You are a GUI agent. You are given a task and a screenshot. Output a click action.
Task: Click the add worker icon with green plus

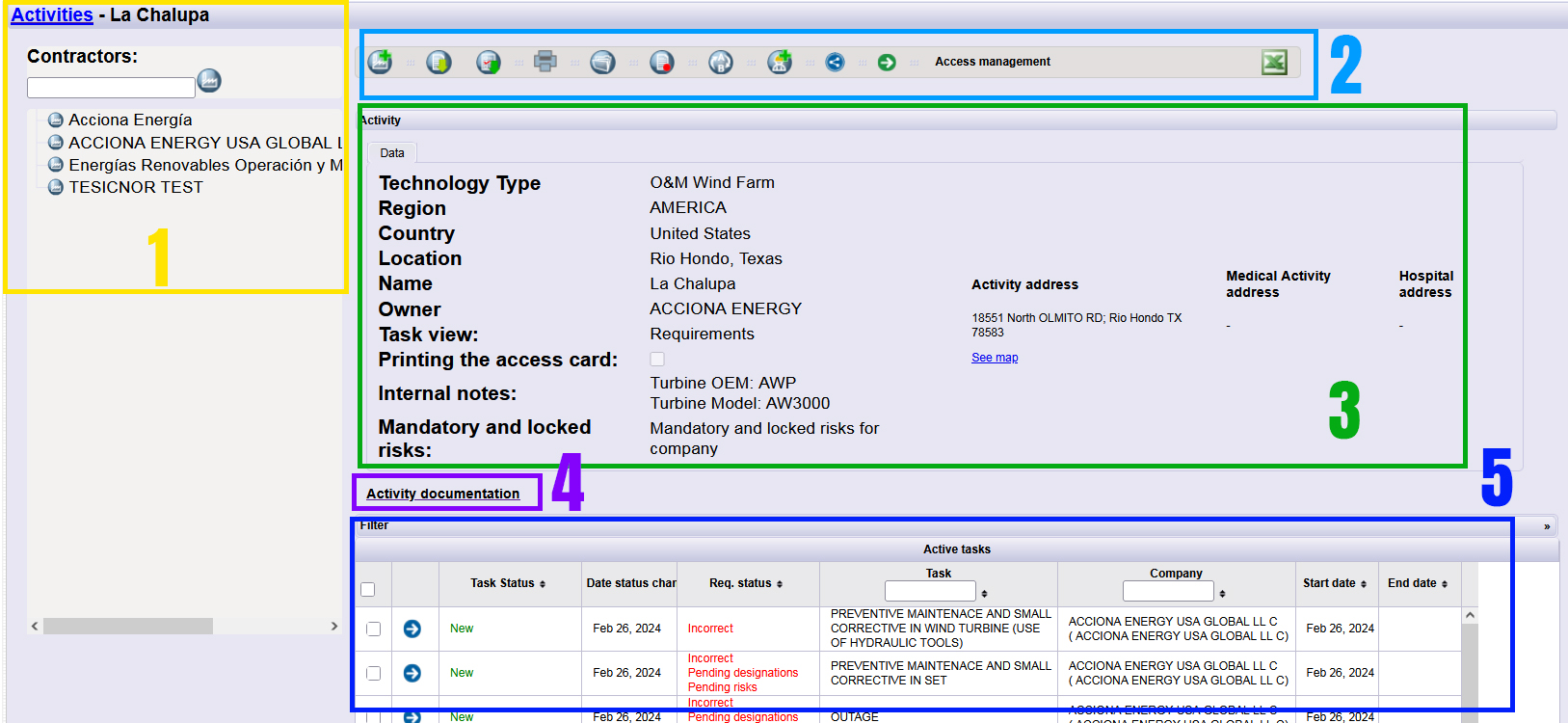coord(780,62)
